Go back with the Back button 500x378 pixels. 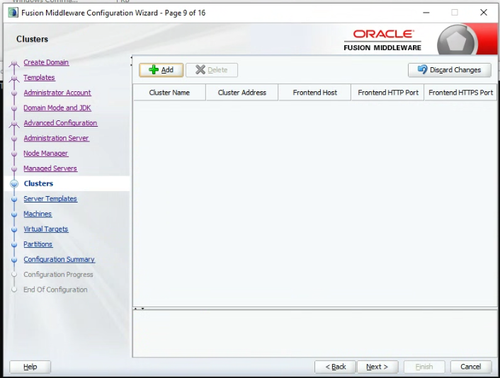(335, 367)
